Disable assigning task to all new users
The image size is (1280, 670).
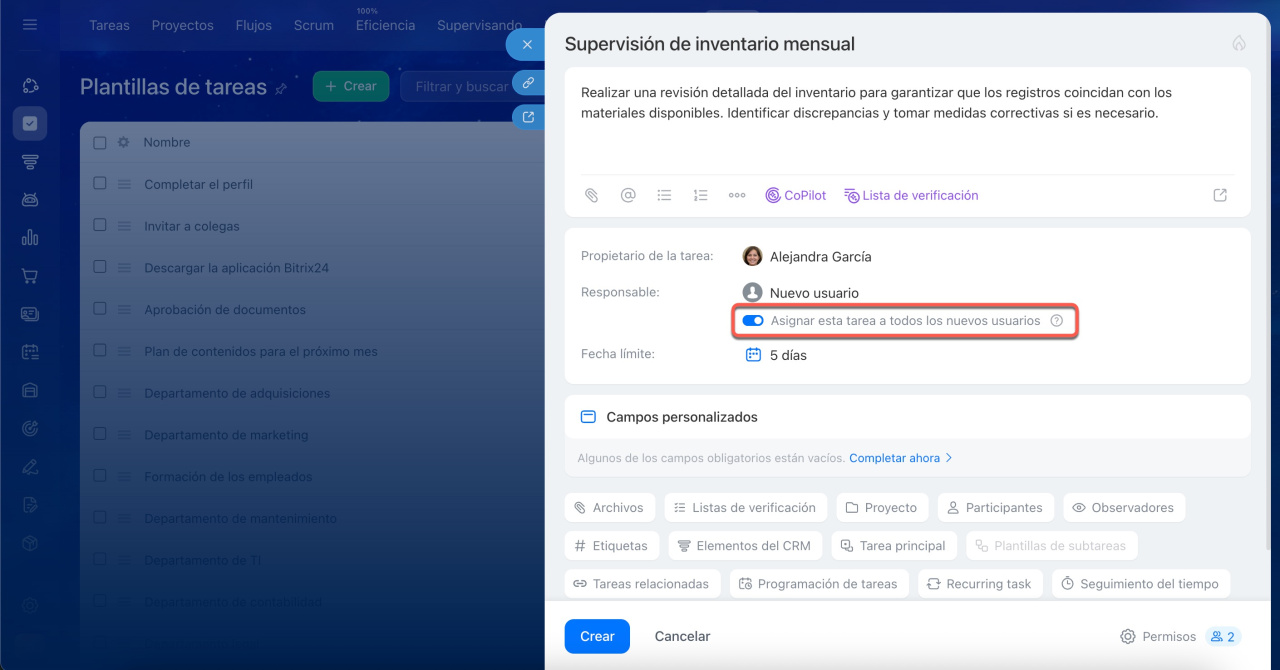[753, 321]
